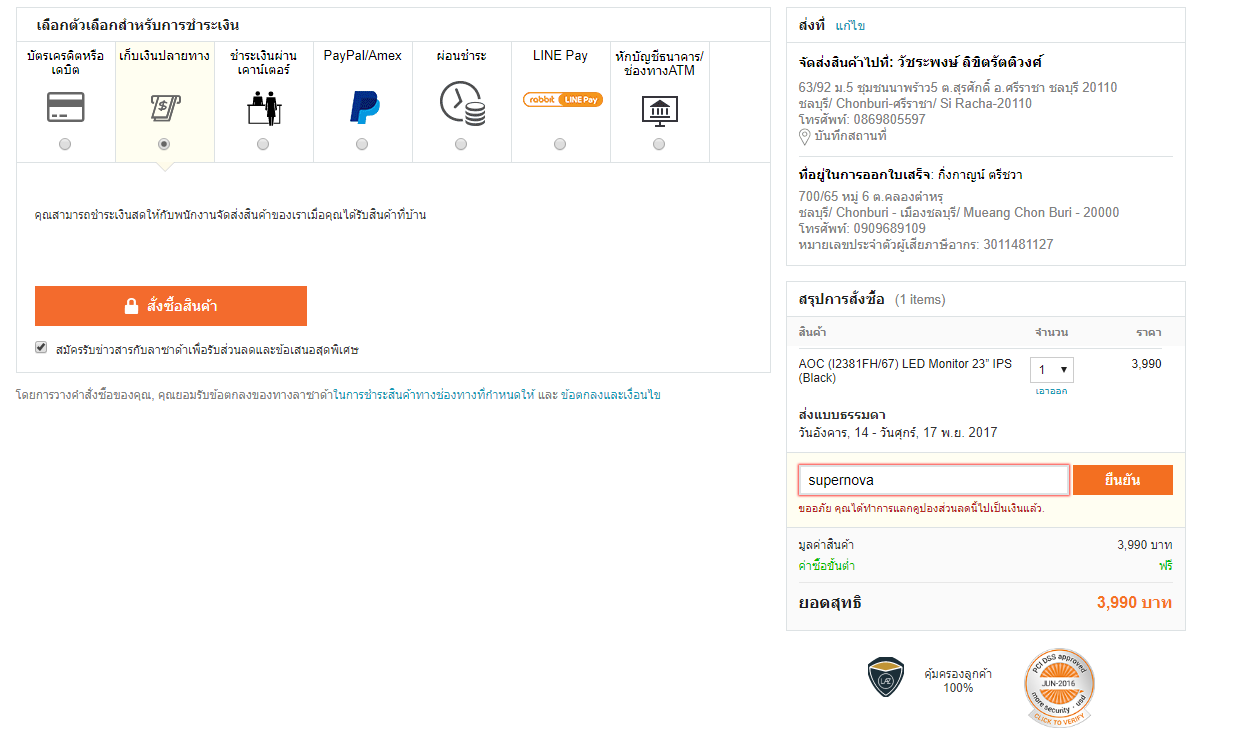The width and height of the screenshot is (1251, 731).
Task: Click the orange สั่งซื้อสินค้า order button
Action: click(171, 306)
